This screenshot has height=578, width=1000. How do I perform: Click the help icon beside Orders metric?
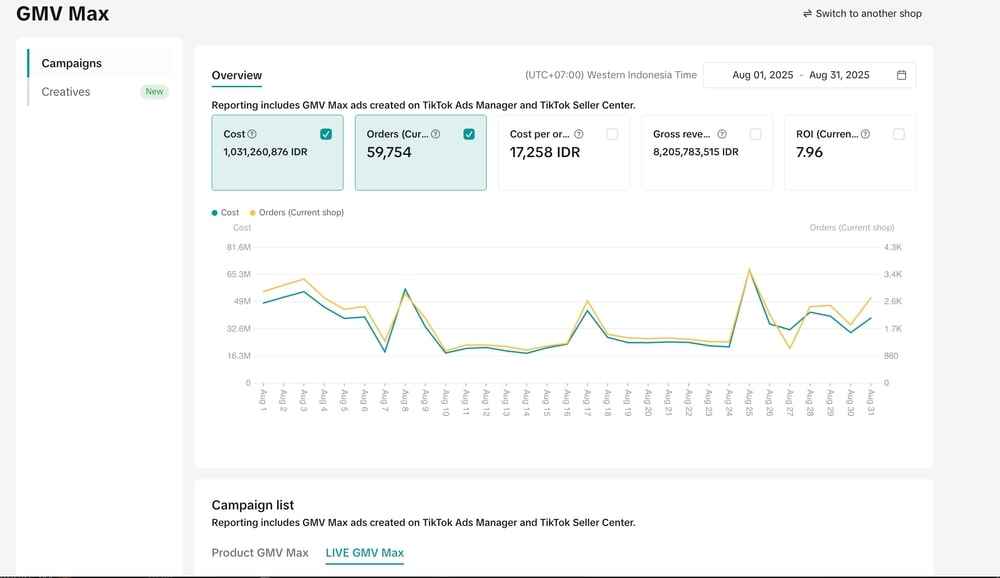435,134
